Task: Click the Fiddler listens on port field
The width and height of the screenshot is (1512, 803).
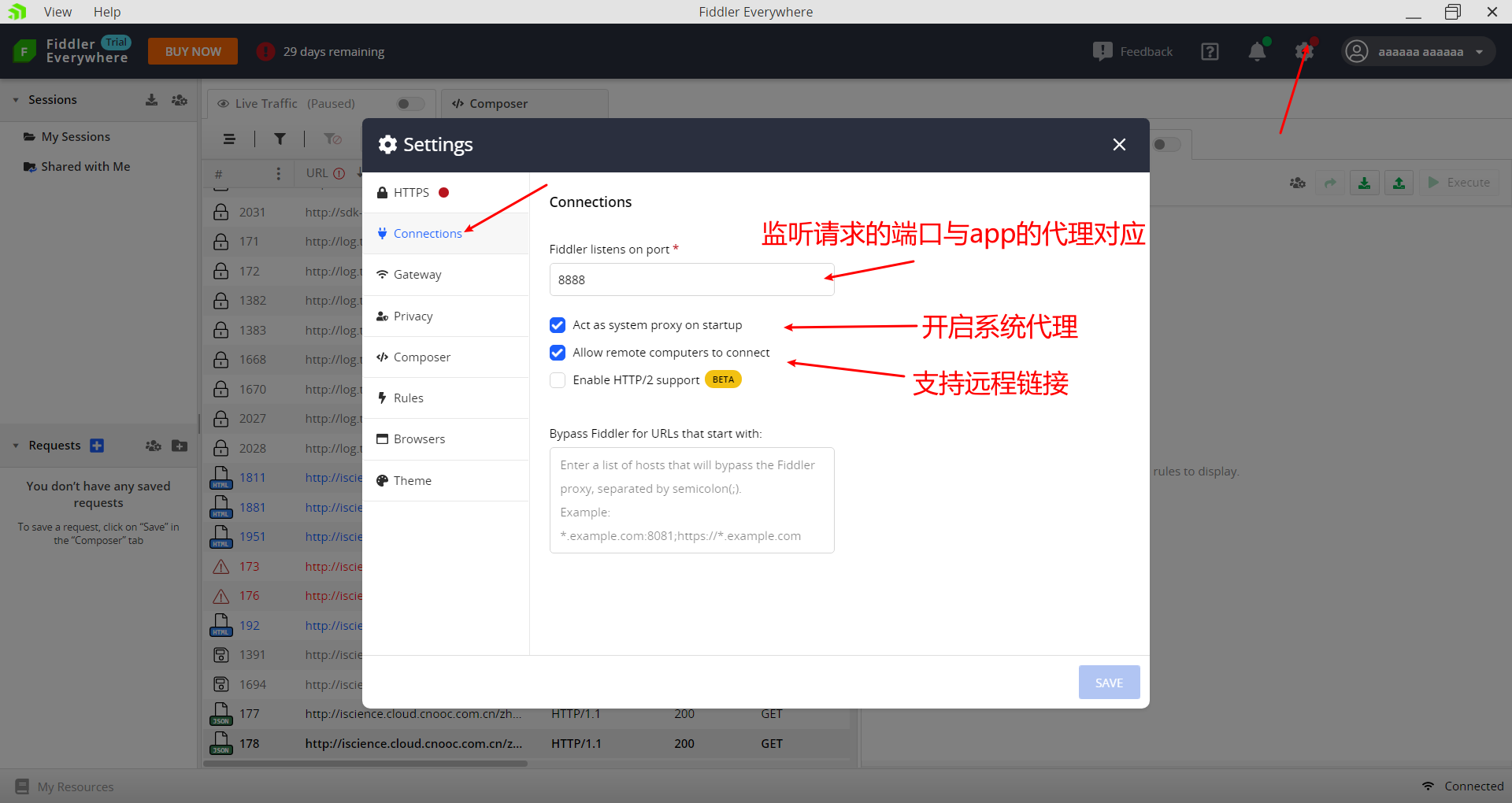Action: click(691, 279)
